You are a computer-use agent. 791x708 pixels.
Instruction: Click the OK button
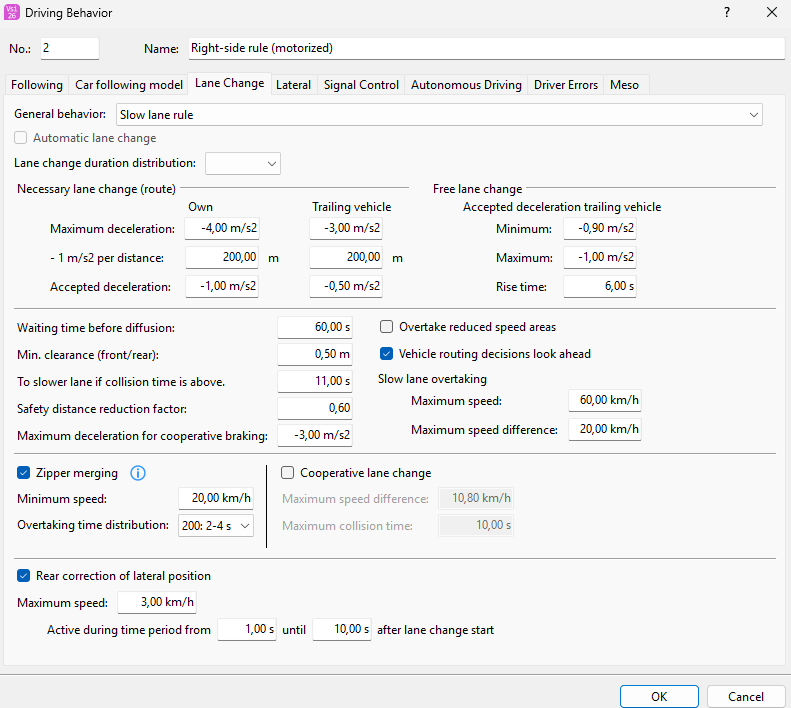tap(658, 696)
